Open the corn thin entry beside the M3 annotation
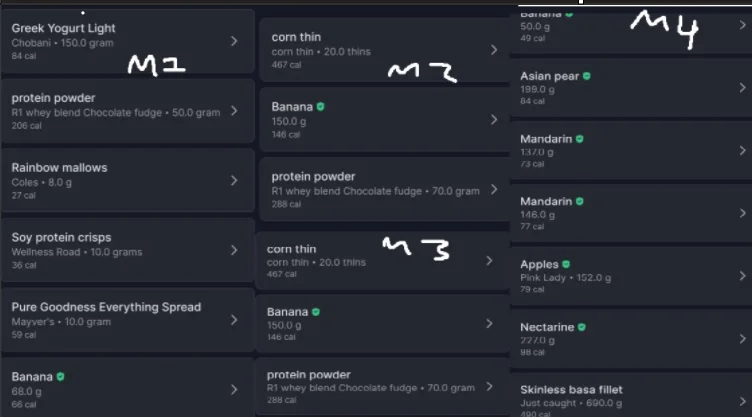The width and height of the screenshot is (752, 417). [x=382, y=261]
